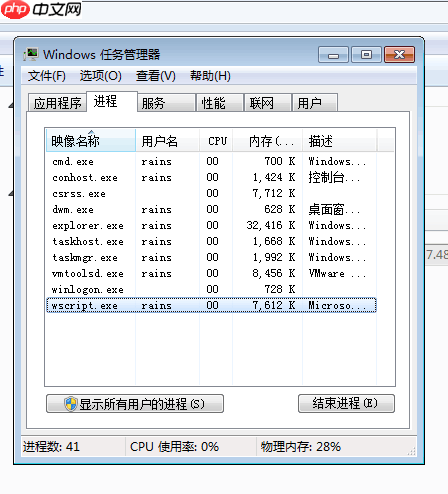Click CPU 使用率: 0% in status bar
The width and height of the screenshot is (448, 494).
(x=174, y=447)
